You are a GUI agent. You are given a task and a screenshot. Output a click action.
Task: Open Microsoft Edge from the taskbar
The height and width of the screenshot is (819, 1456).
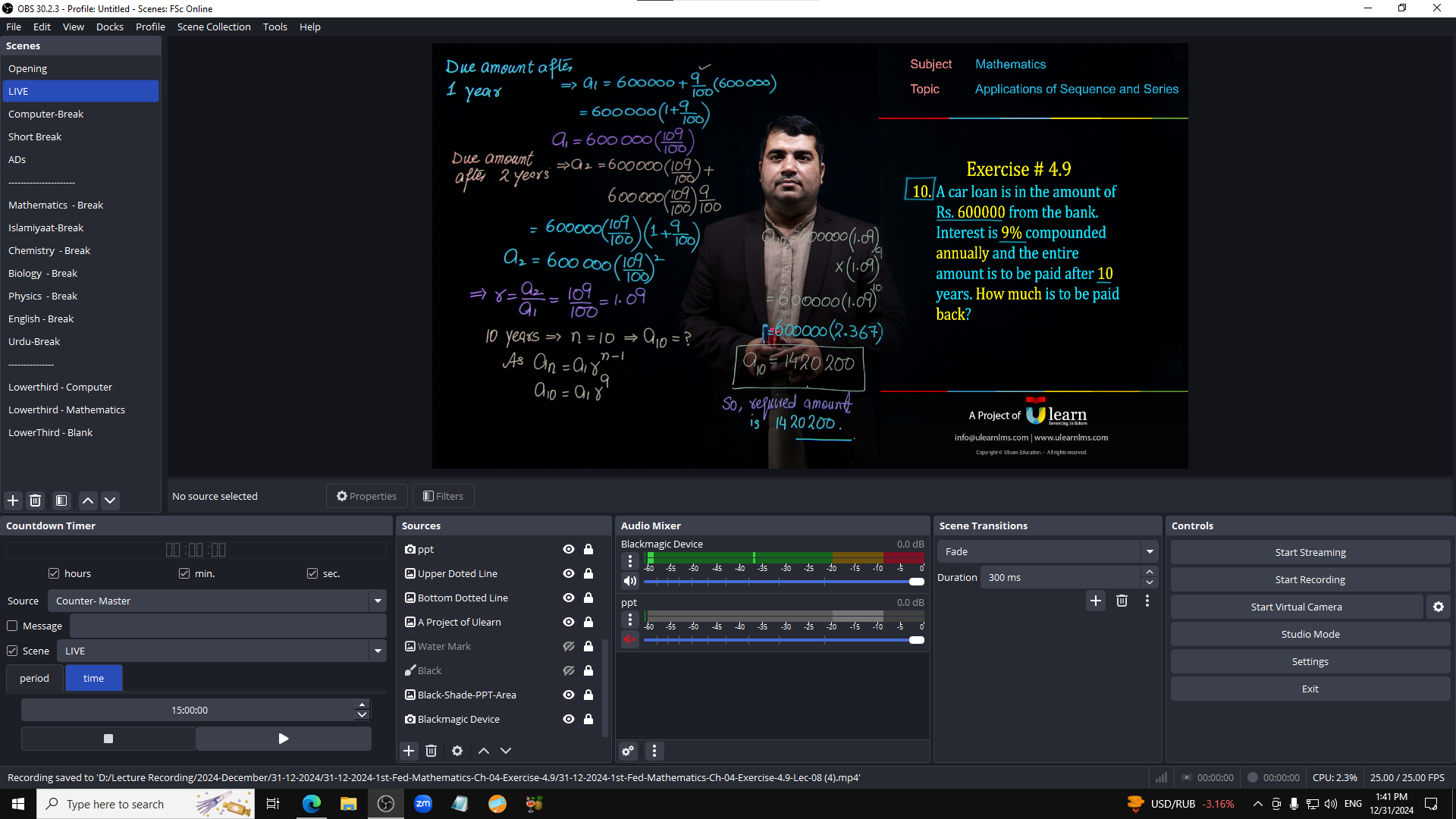pyautogui.click(x=312, y=804)
